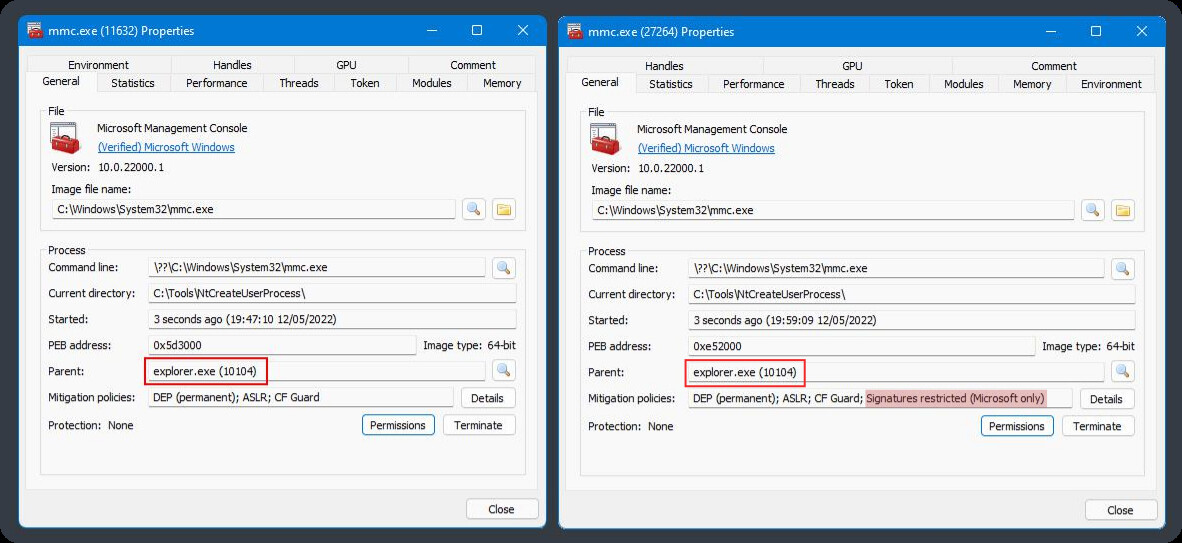
Task: Click Signatures restricted mitigation policies field
Action: pyautogui.click(x=880, y=397)
